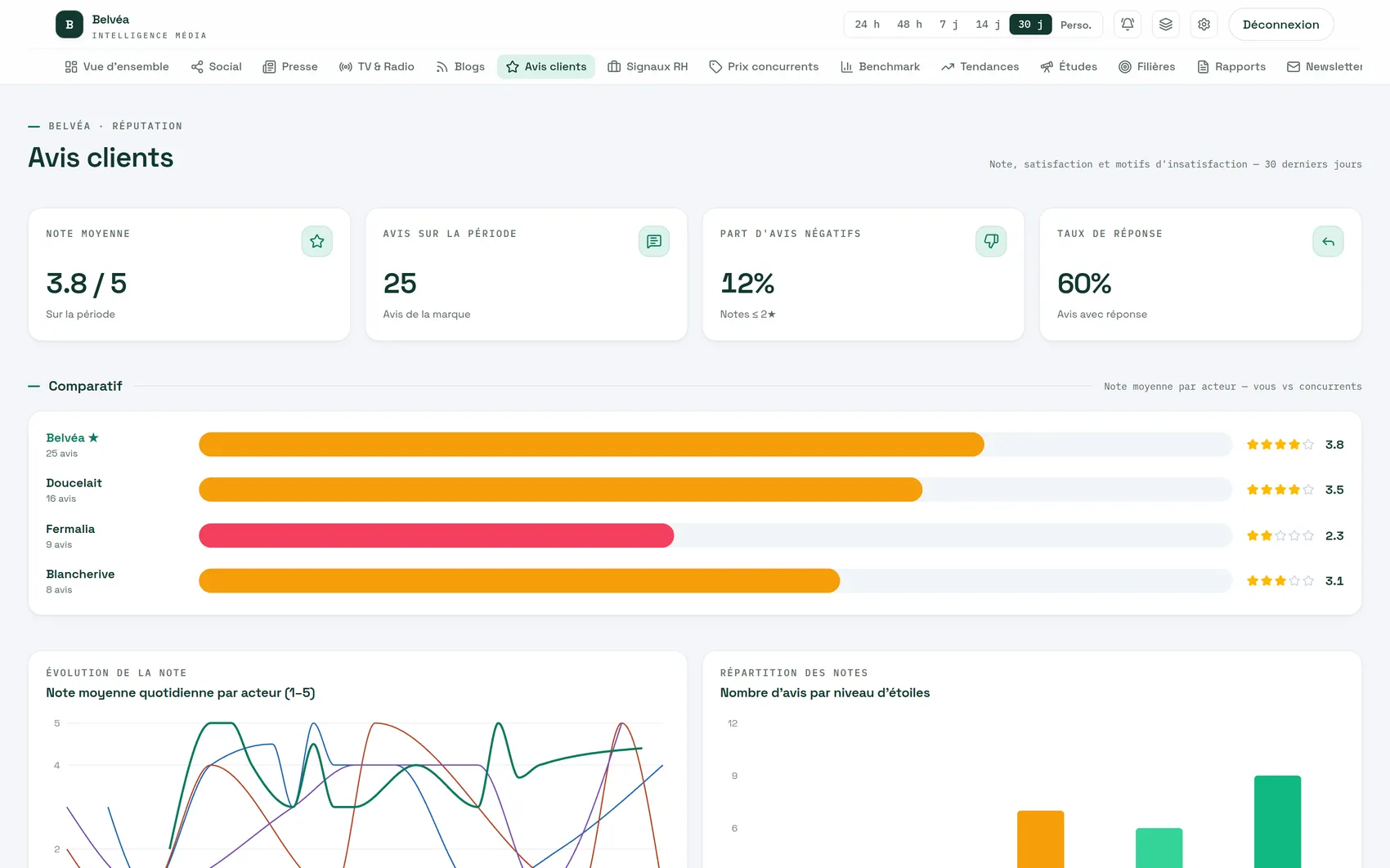Click the Belvéa logo badge
The height and width of the screenshot is (868, 1390).
pyautogui.click(x=69, y=25)
